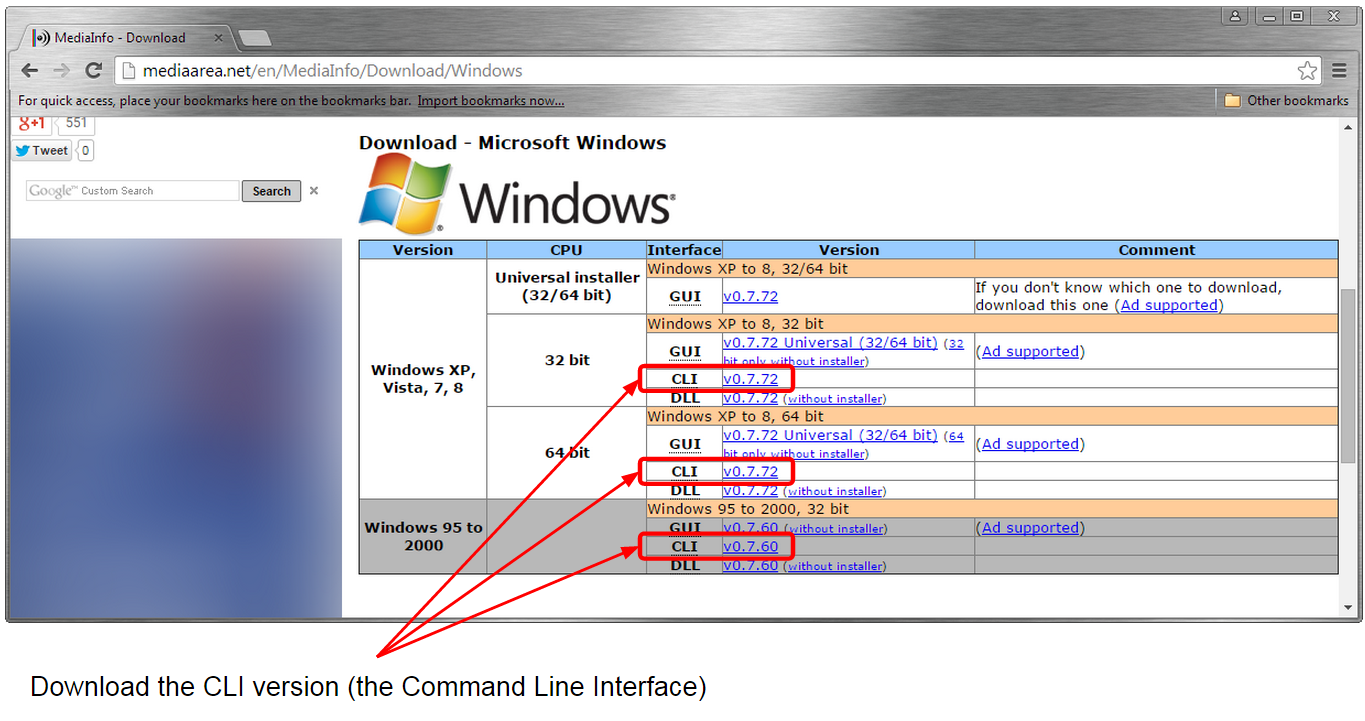
Task: Click the 'Download - Microsoft Windows' heading
Action: click(512, 142)
